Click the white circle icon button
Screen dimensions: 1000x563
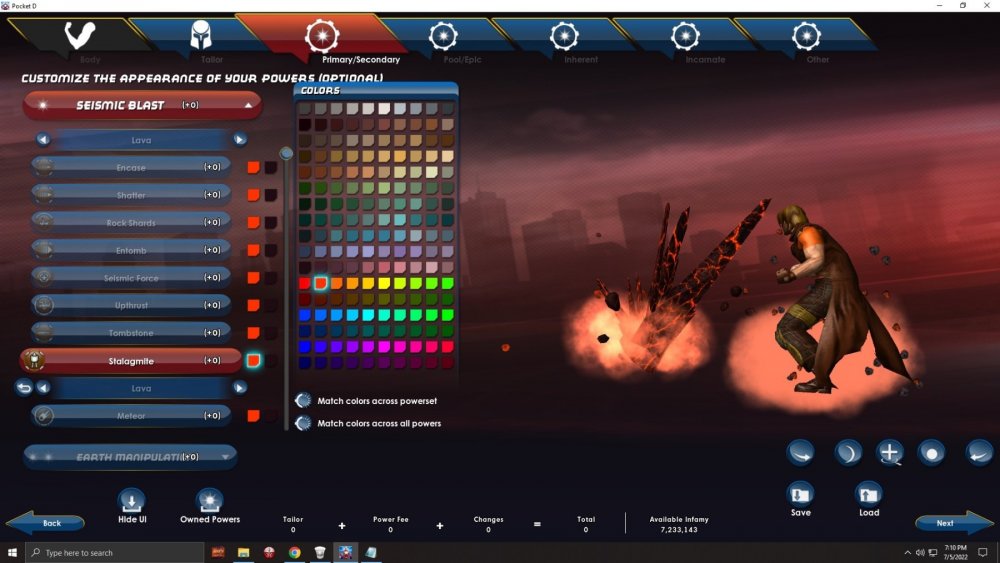[x=932, y=453]
